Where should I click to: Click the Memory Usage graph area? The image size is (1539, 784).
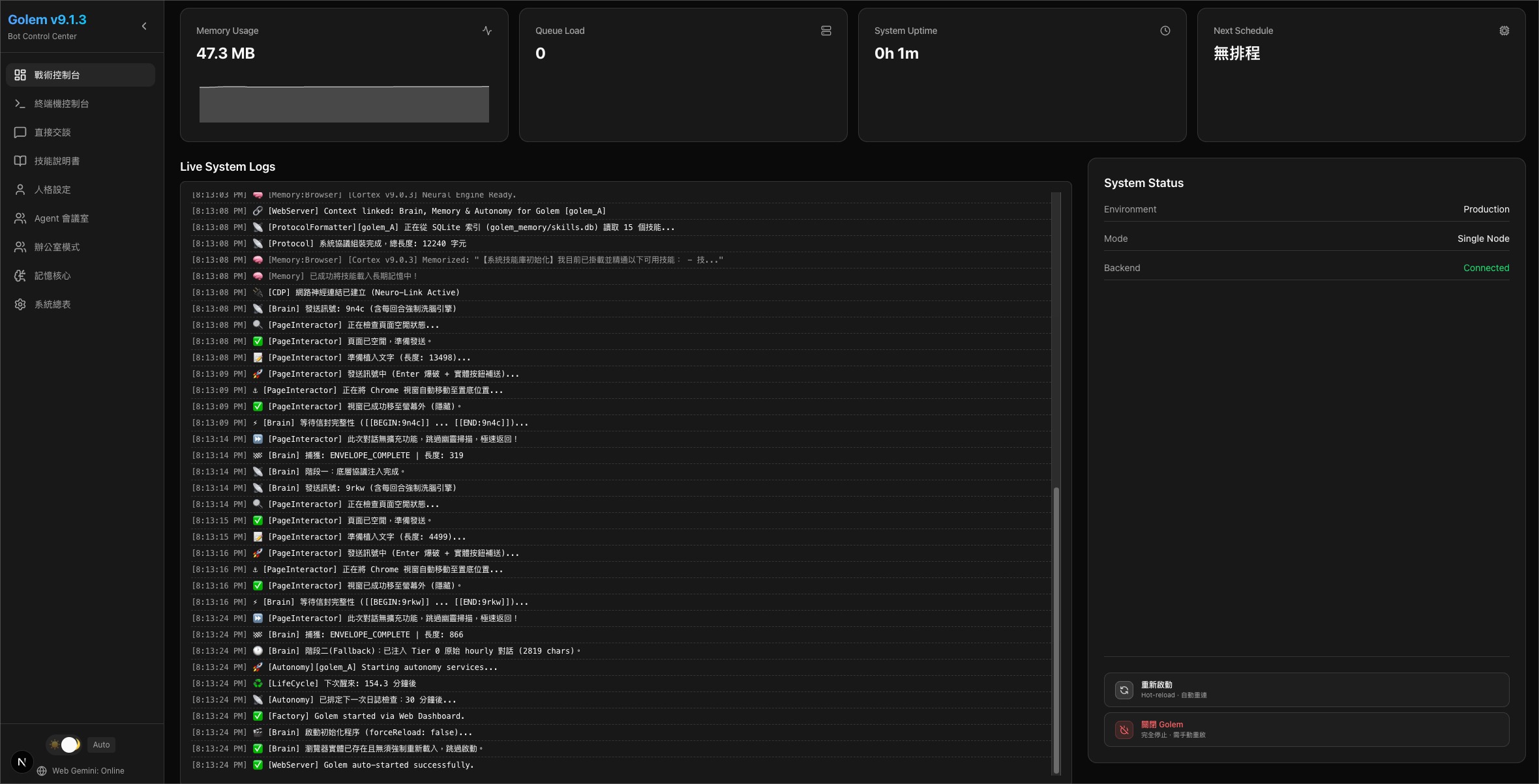click(344, 104)
